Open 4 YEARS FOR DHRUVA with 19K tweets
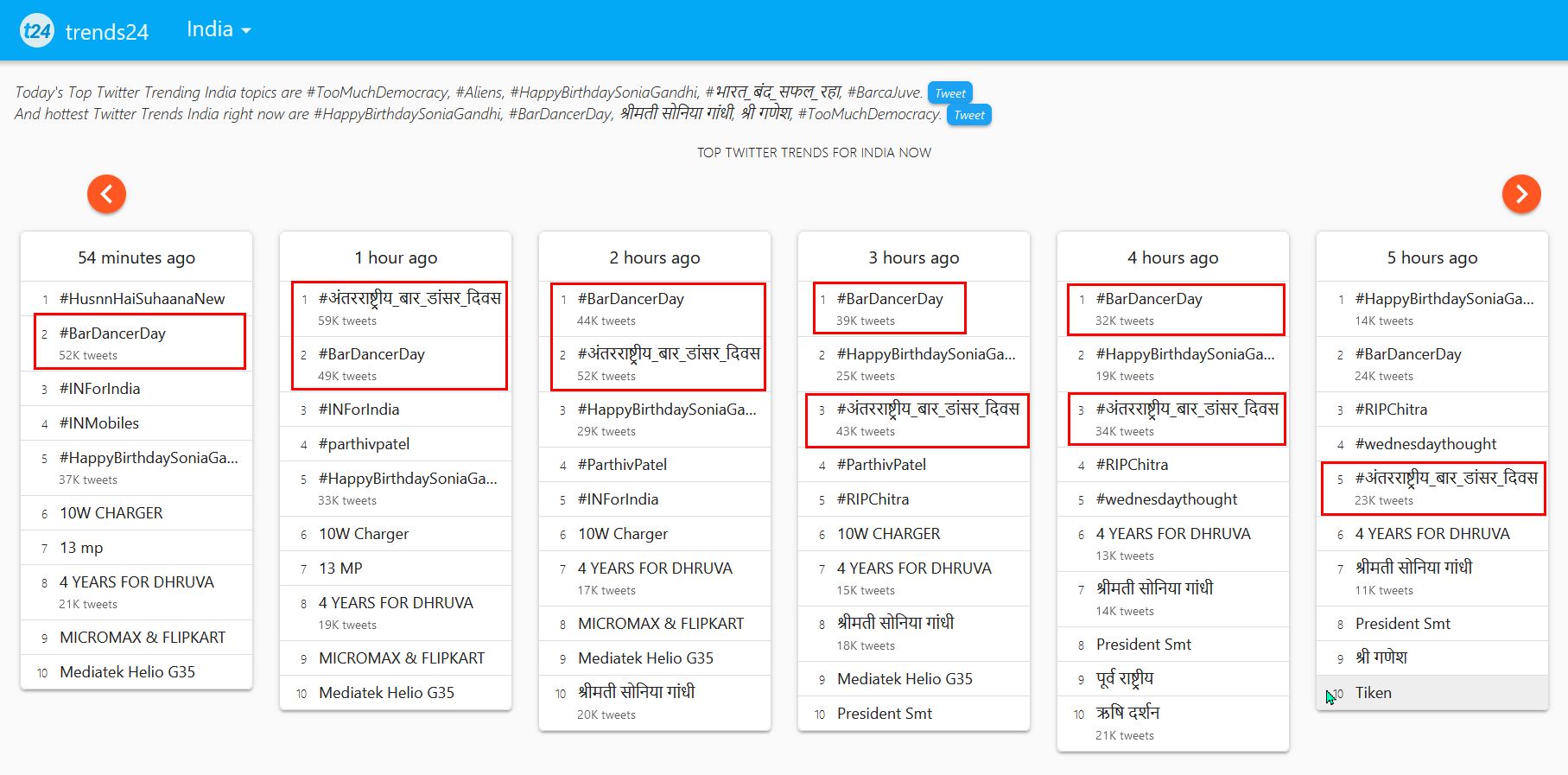 [396, 603]
